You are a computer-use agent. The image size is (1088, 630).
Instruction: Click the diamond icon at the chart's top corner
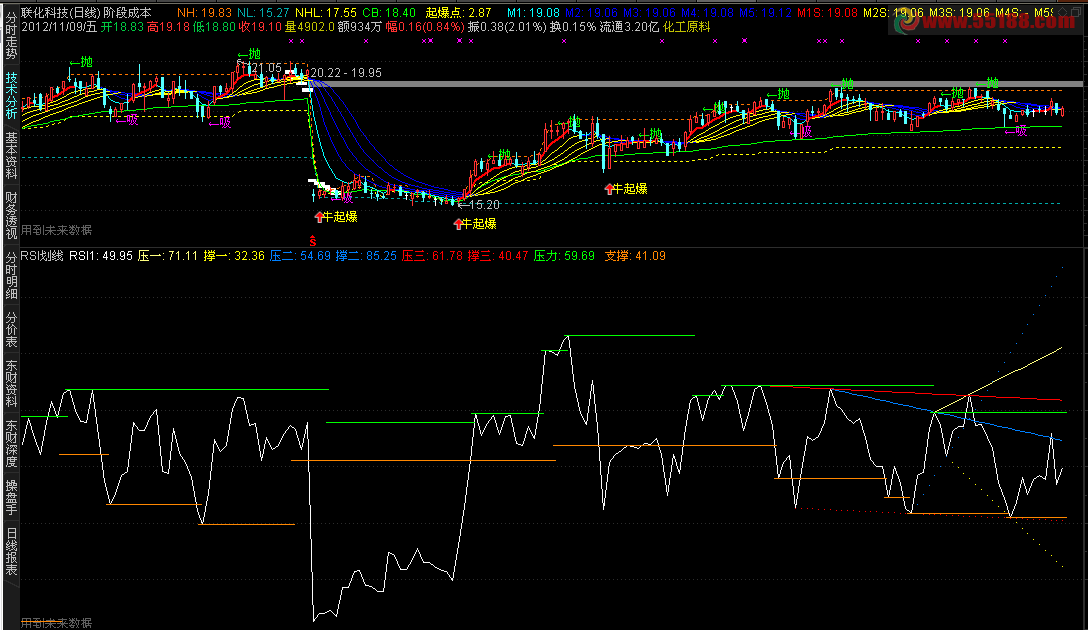(1062, 12)
